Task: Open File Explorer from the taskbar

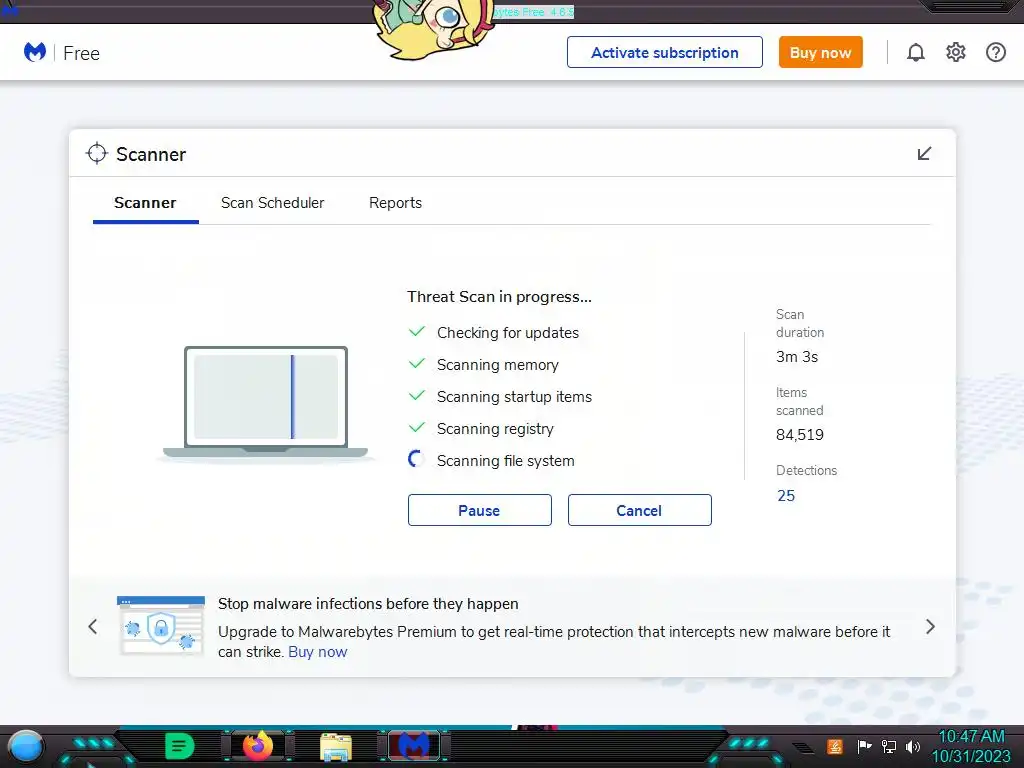Action: (x=336, y=746)
